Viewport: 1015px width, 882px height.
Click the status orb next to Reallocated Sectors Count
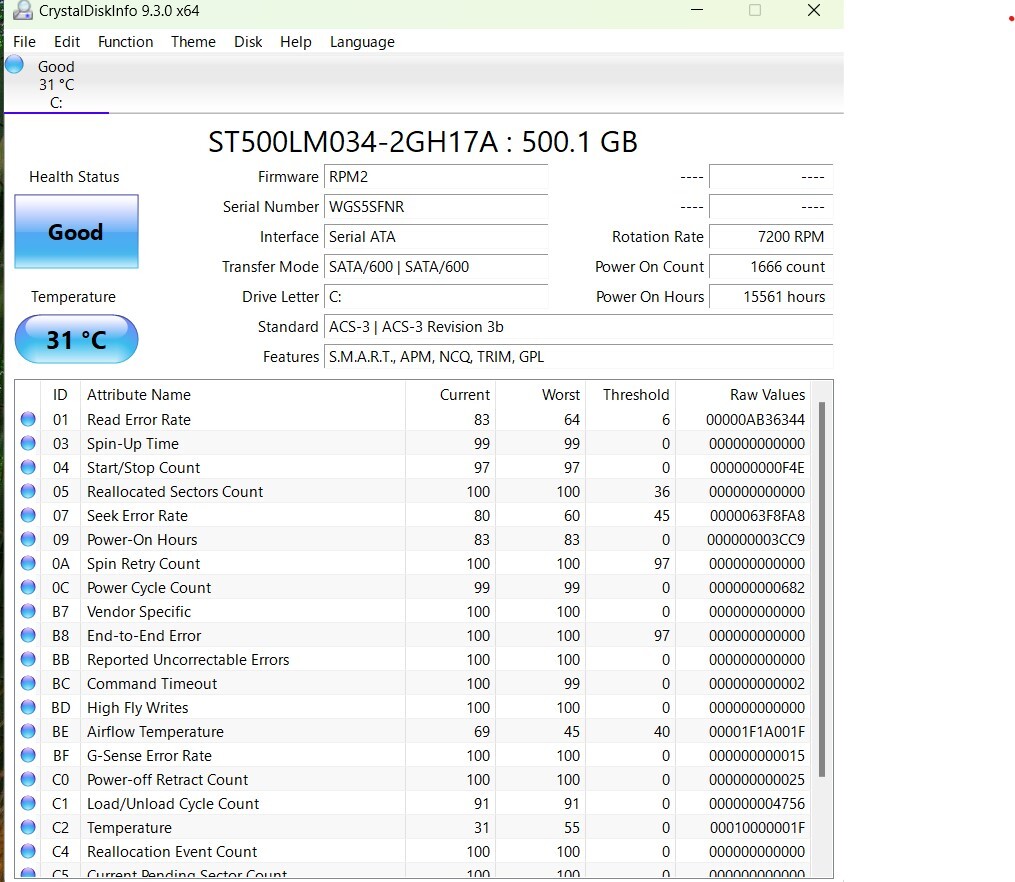[28, 492]
